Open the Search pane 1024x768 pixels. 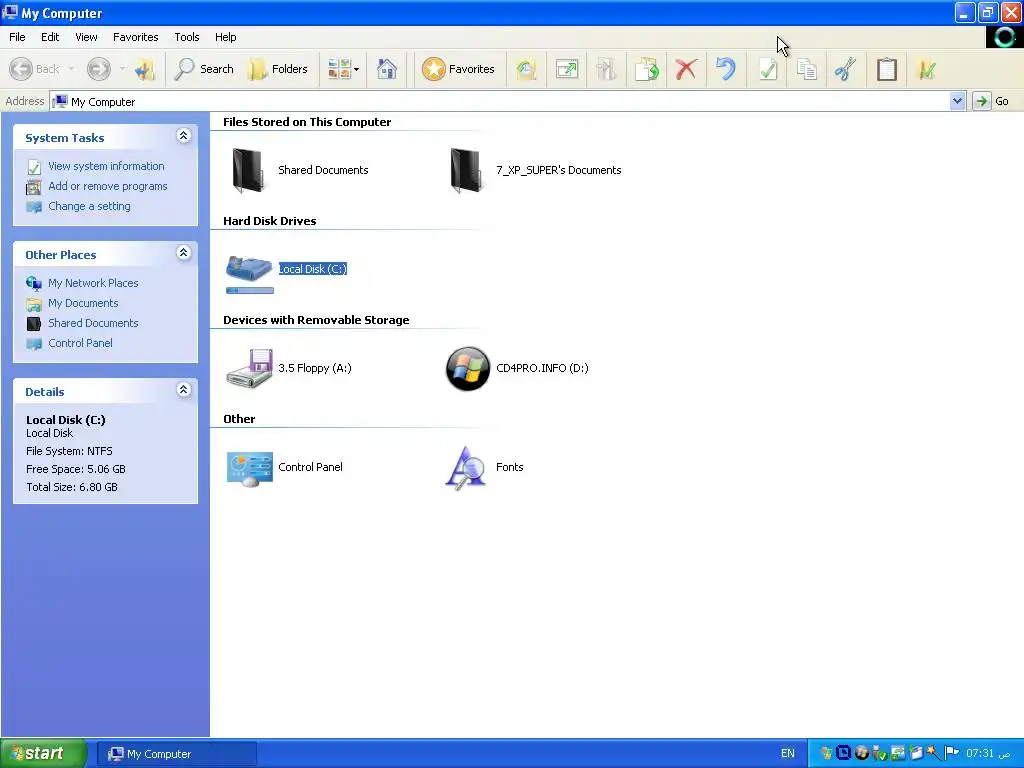point(204,69)
